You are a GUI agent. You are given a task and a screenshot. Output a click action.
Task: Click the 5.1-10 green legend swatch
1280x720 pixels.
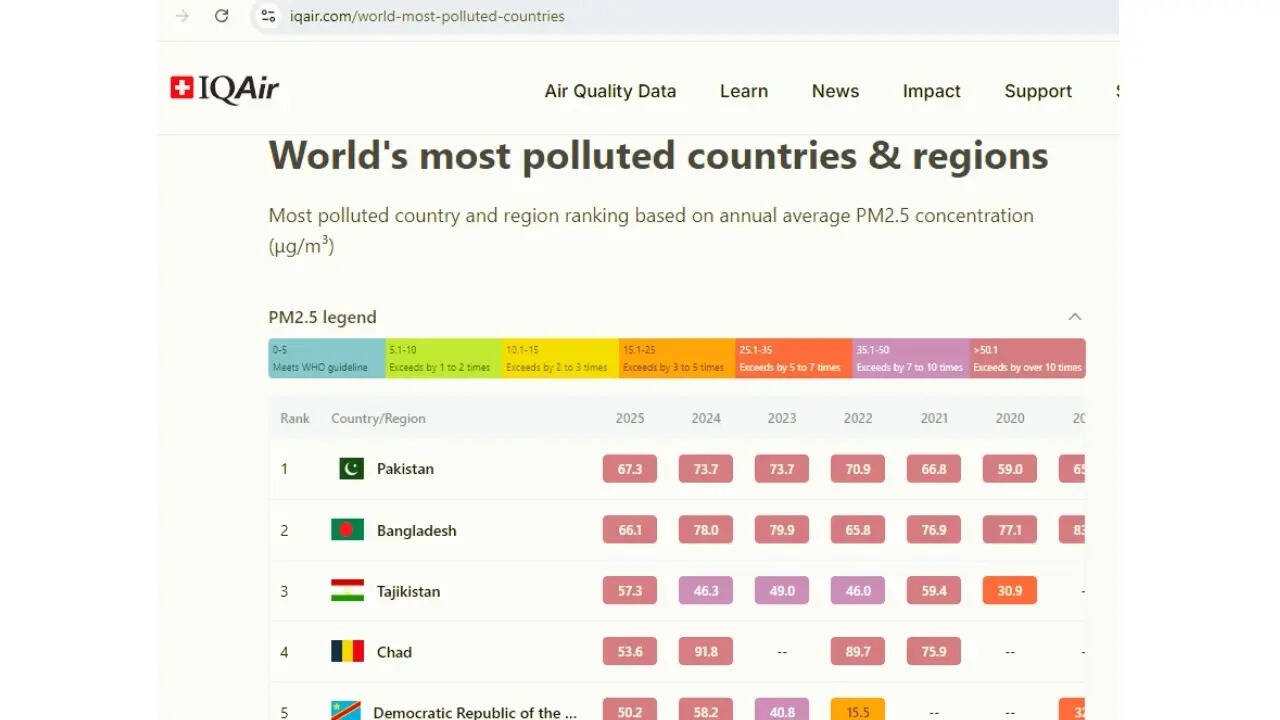[444, 358]
